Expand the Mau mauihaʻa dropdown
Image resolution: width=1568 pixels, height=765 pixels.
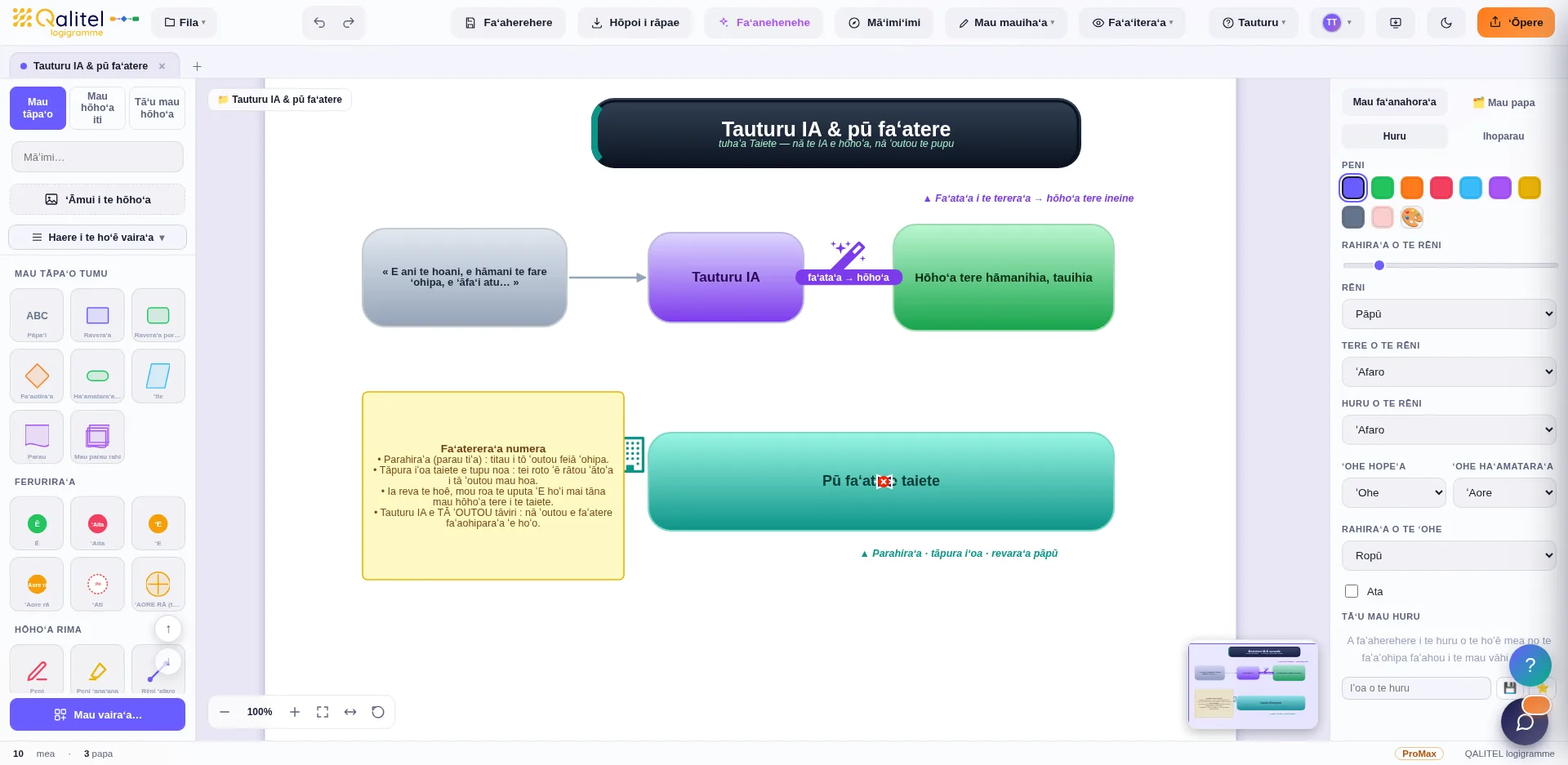pos(1006,23)
